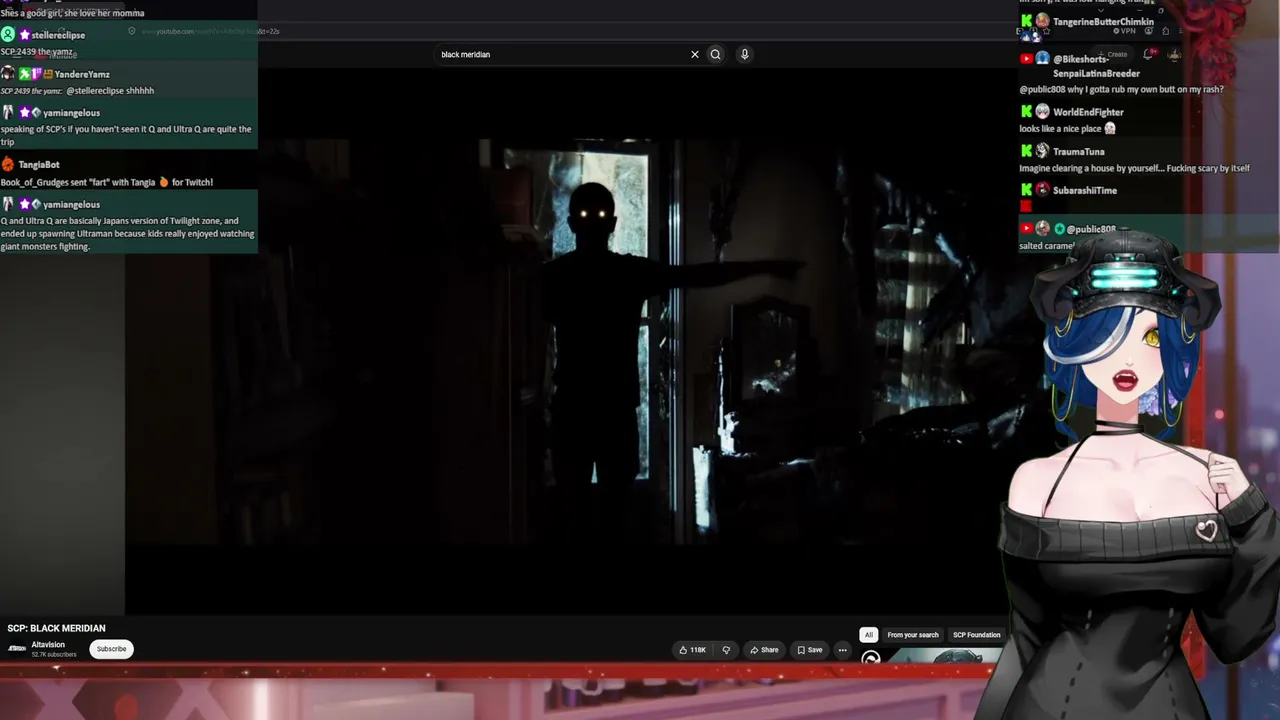Click the Kick icon beside WorldEndFighter
1280x720 pixels.
click(x=1026, y=112)
